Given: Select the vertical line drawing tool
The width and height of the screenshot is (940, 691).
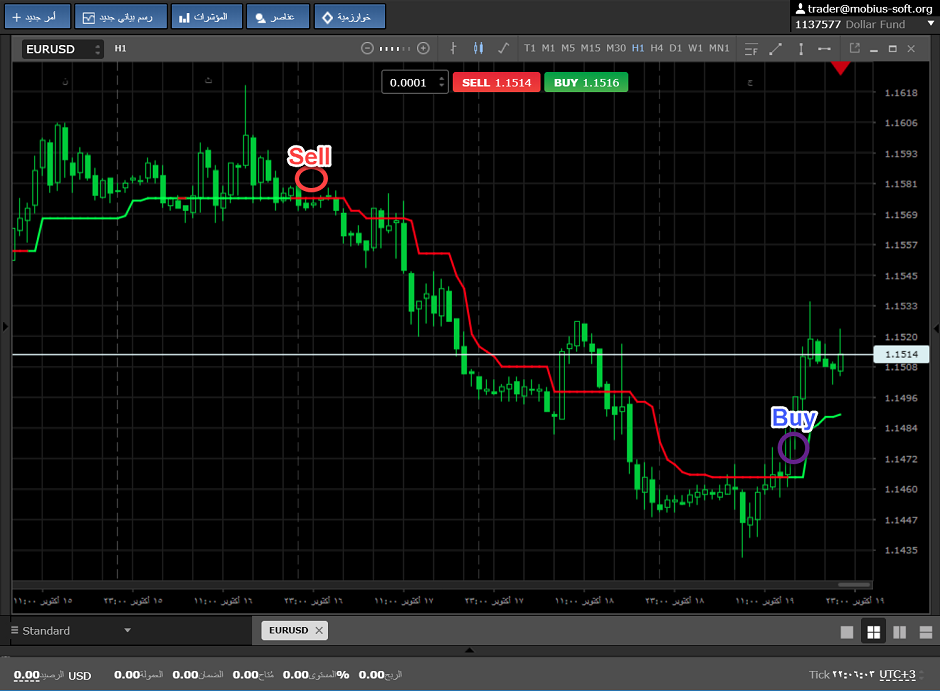Looking at the screenshot, I should point(800,48).
